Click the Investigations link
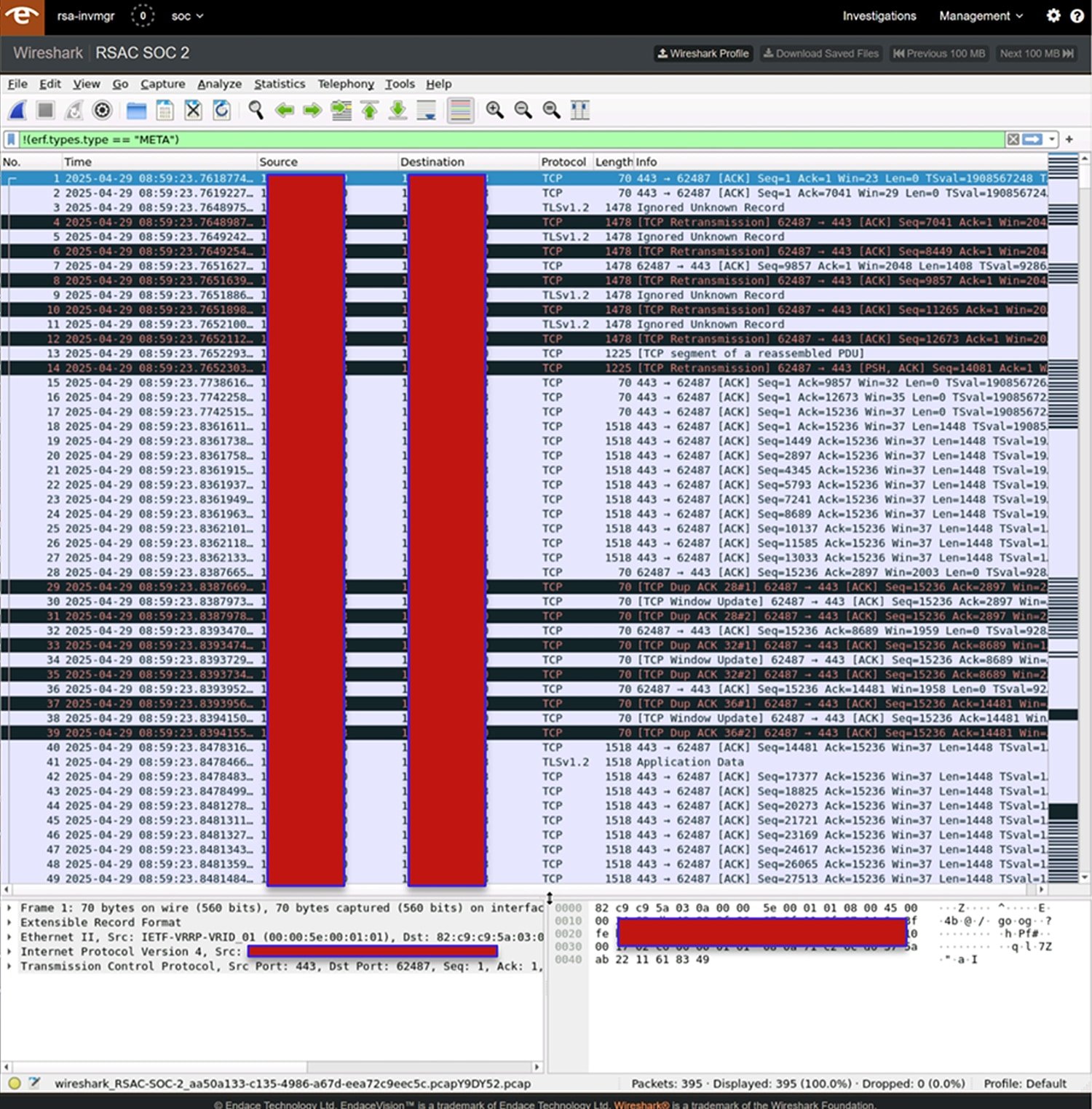This screenshot has height=1109, width=1092. point(879,16)
